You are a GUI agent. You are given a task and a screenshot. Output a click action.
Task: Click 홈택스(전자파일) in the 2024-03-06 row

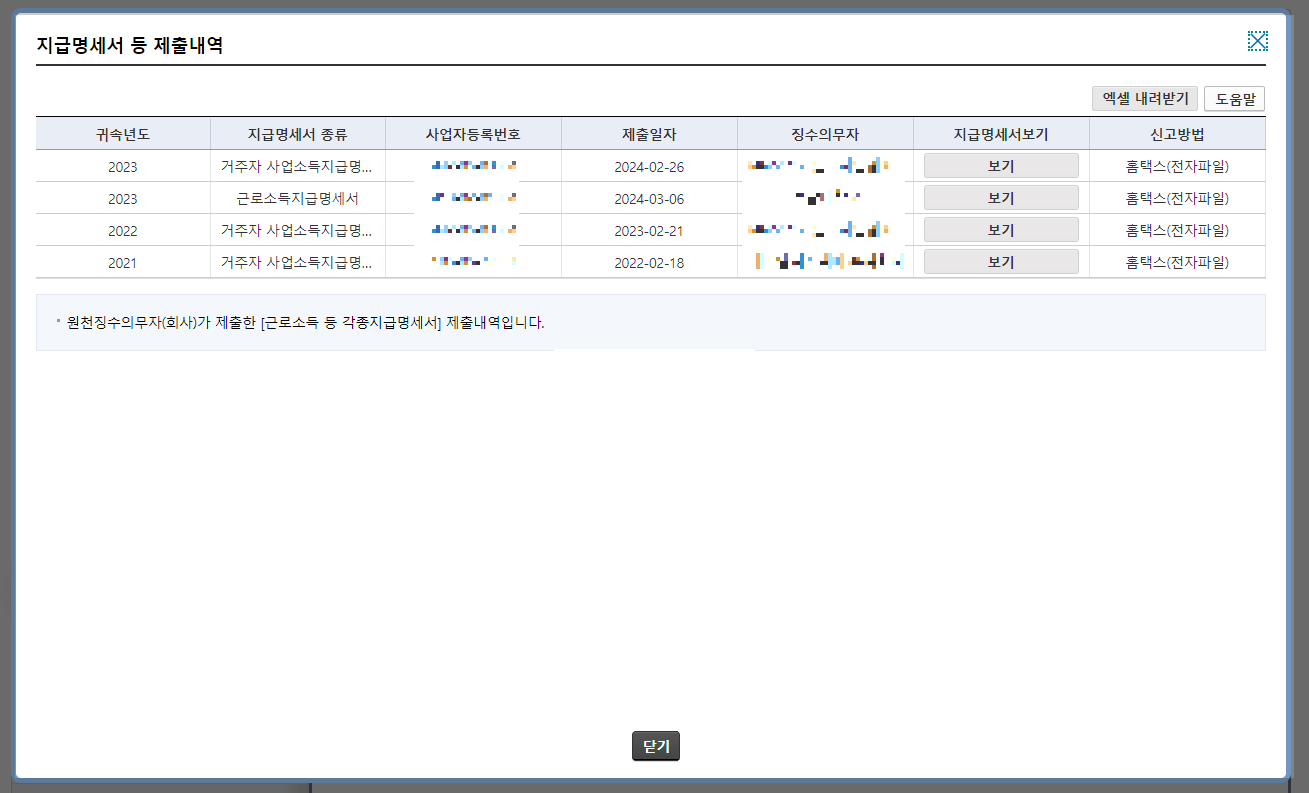pyautogui.click(x=1177, y=199)
